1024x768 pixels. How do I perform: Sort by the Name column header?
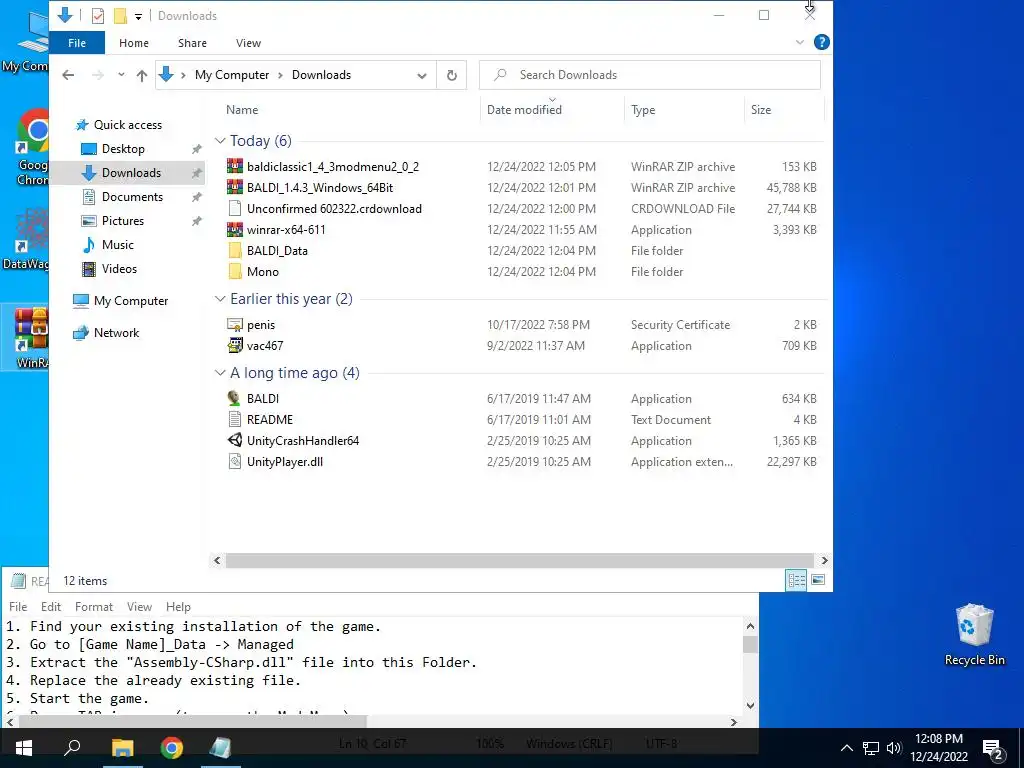(x=242, y=110)
